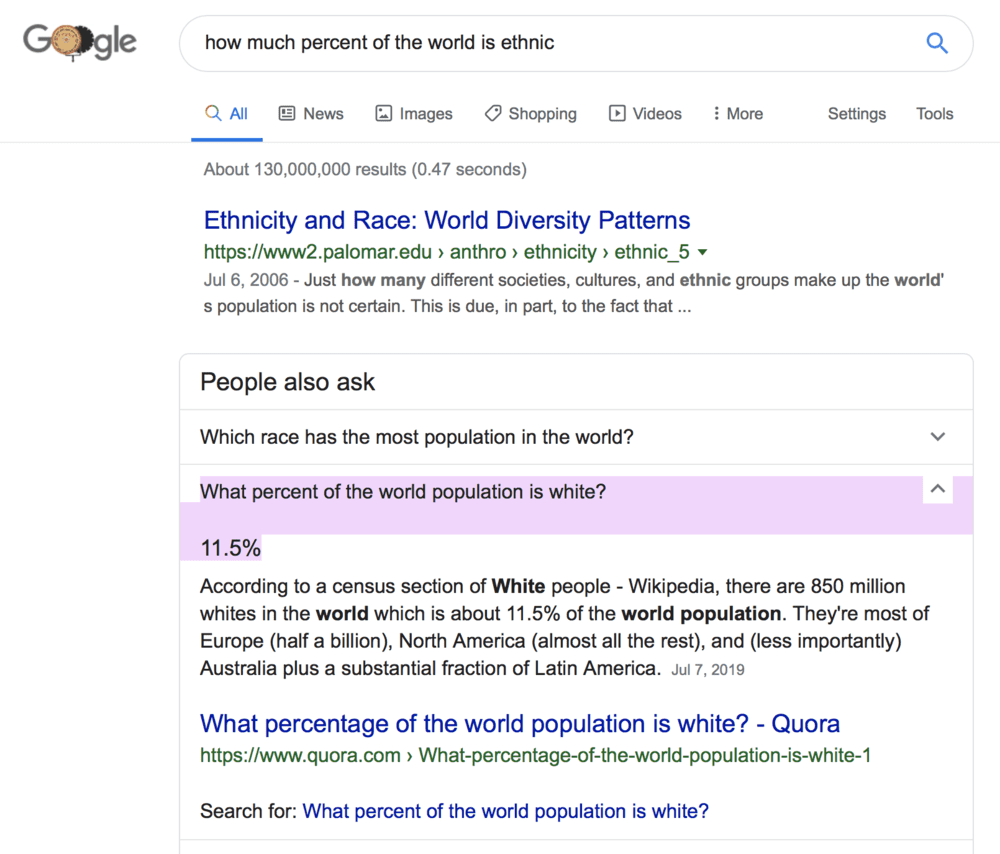
Task: Click the highlighted 11.5% answer
Action: [230, 548]
